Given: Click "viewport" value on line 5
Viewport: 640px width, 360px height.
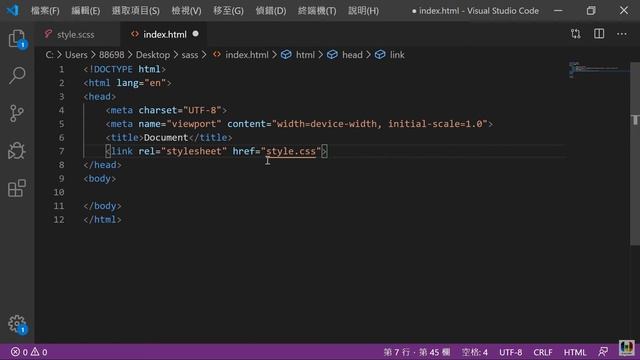Looking at the screenshot, I should coord(194,124).
